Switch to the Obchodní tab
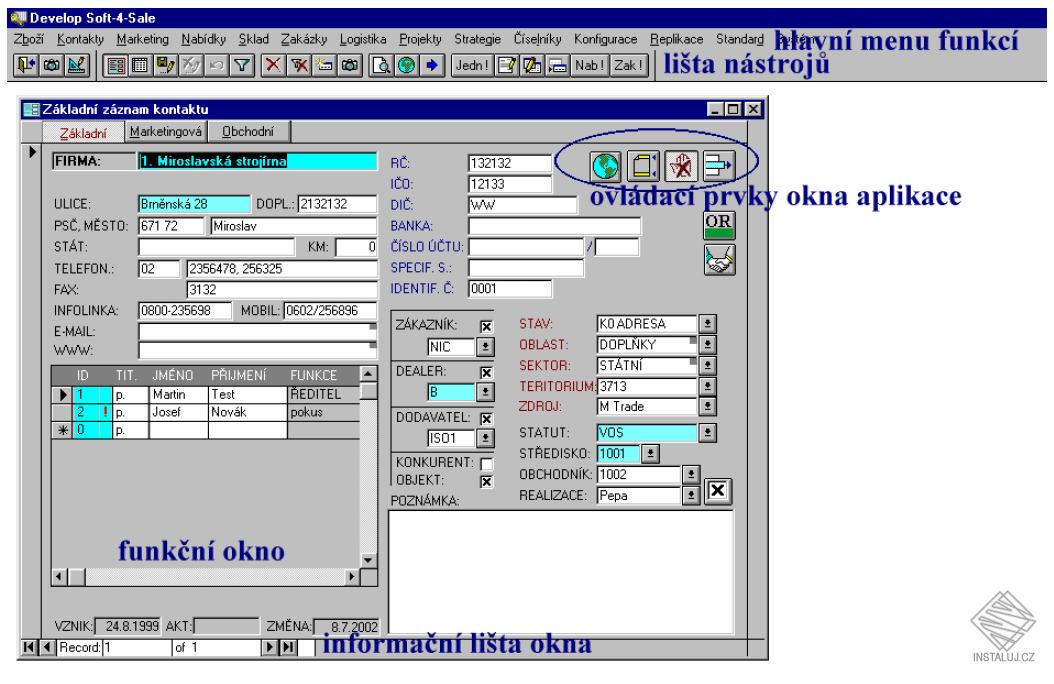This screenshot has height=684, width=1054. point(248,132)
